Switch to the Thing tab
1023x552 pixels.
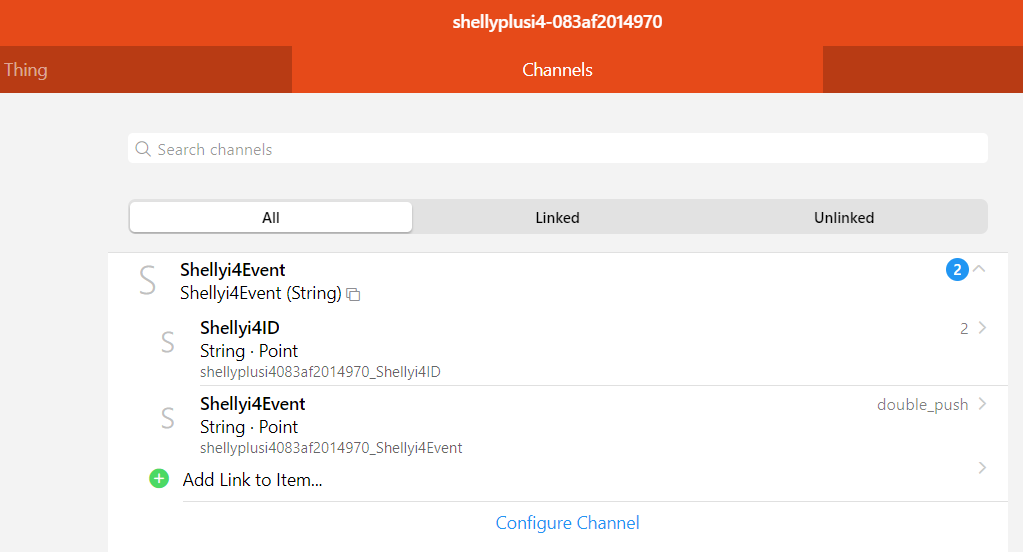[x=26, y=70]
